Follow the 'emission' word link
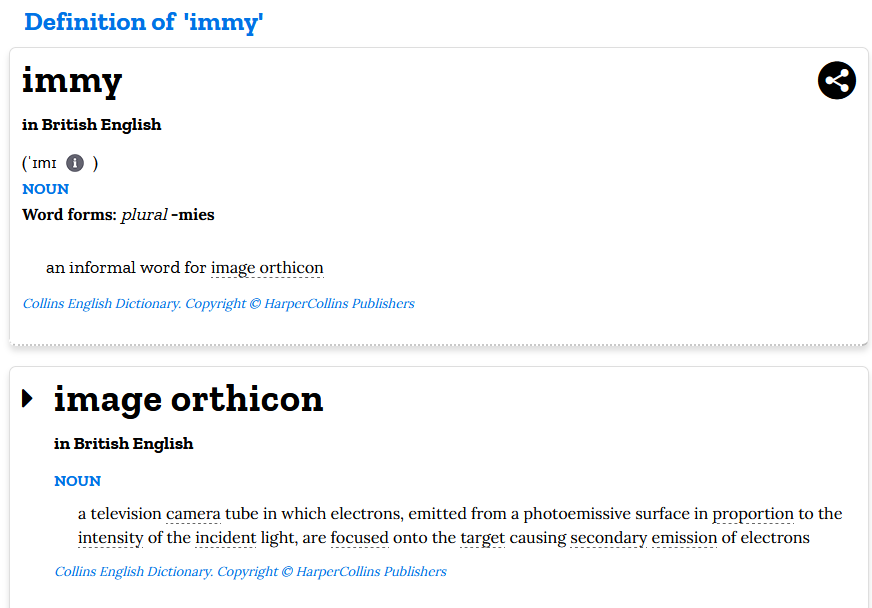The image size is (872, 608). tap(684, 538)
